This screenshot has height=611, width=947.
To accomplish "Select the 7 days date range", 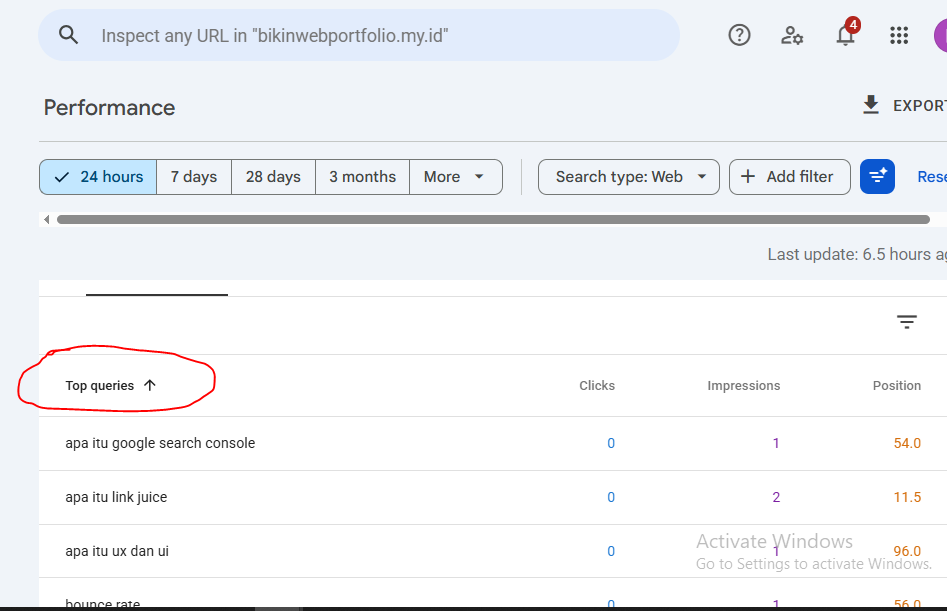I will coord(194,177).
